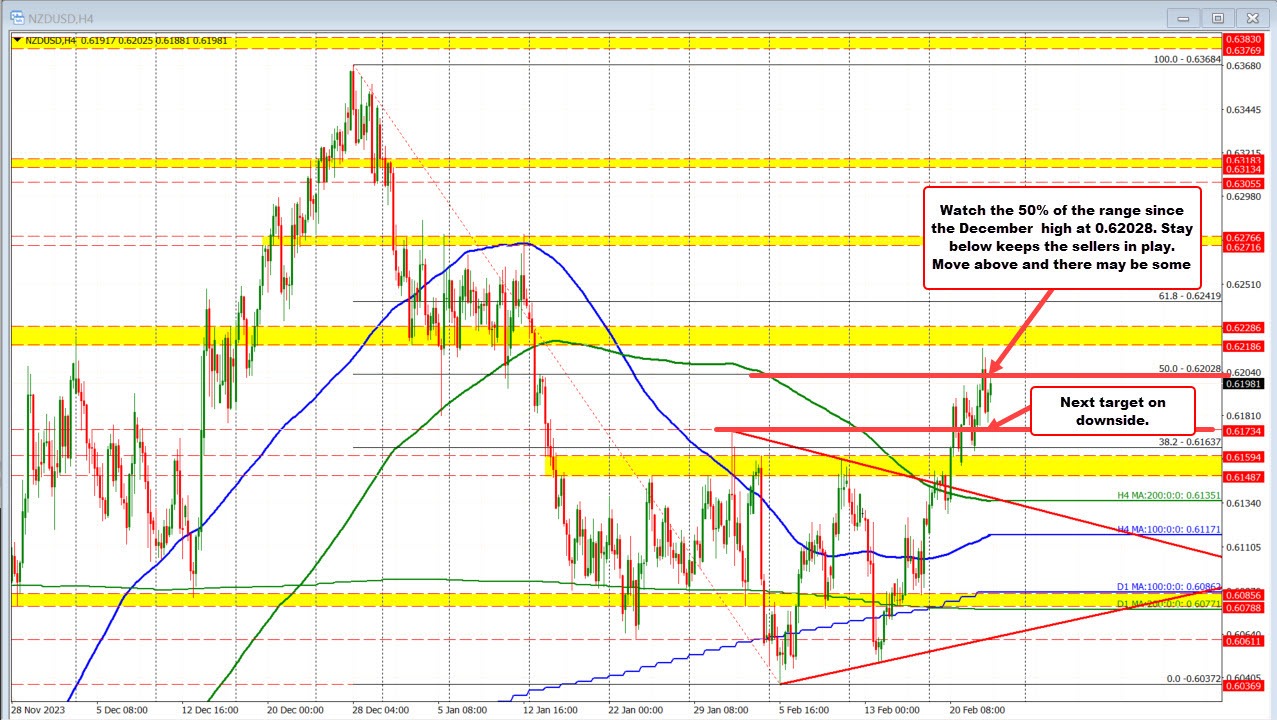Click the 12 Jan 16:00 time label

pyautogui.click(x=550, y=709)
